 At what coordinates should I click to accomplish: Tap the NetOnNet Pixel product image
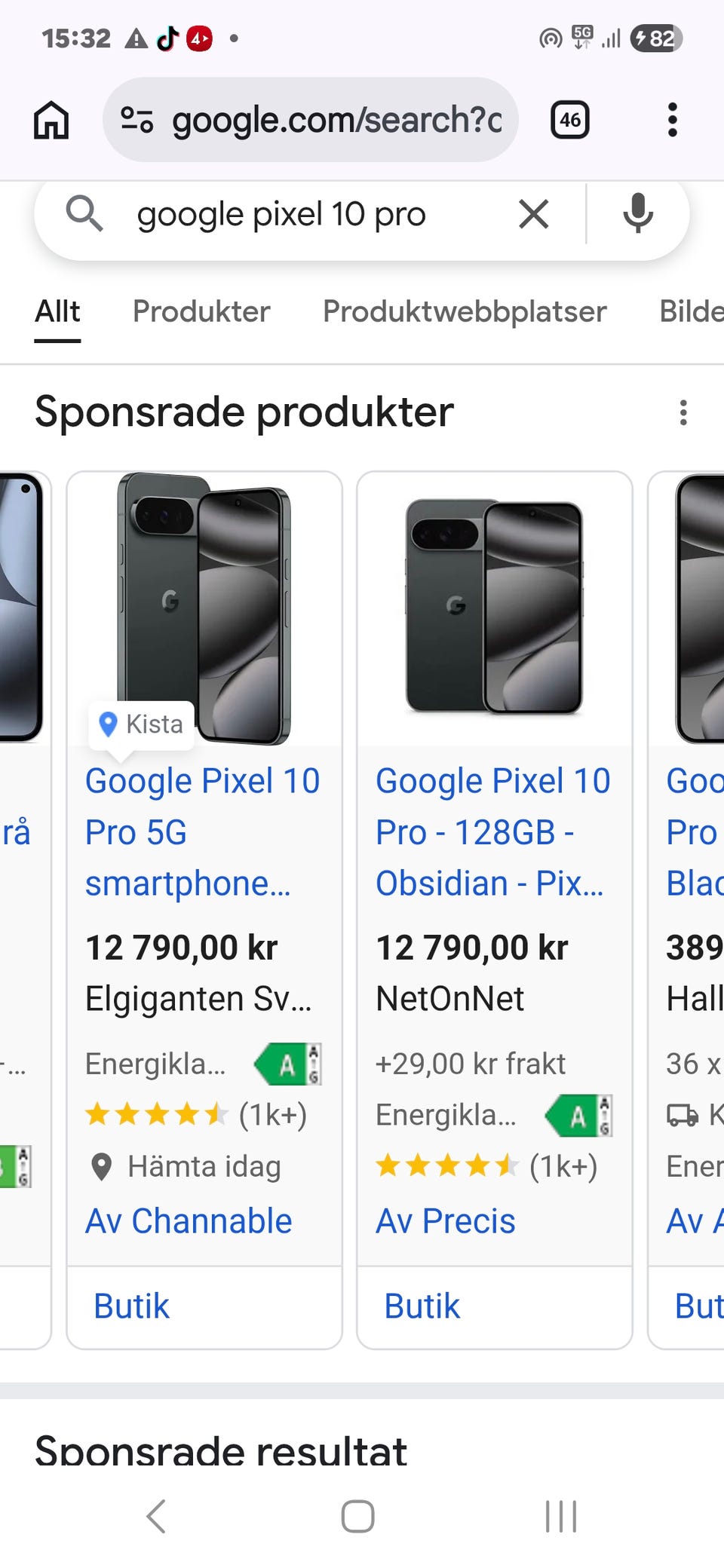click(495, 608)
